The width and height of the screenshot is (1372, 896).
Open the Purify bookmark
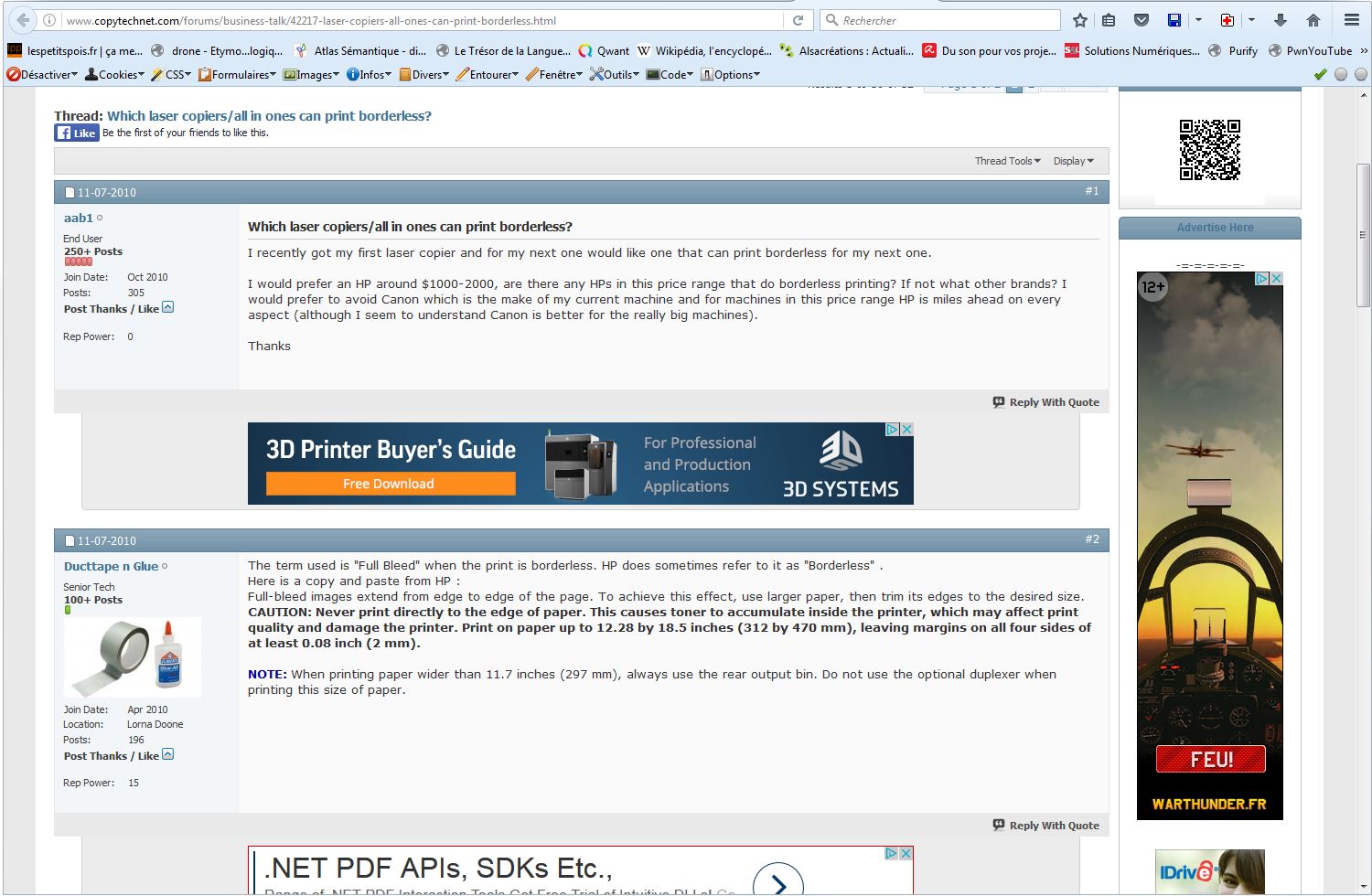click(x=1233, y=51)
